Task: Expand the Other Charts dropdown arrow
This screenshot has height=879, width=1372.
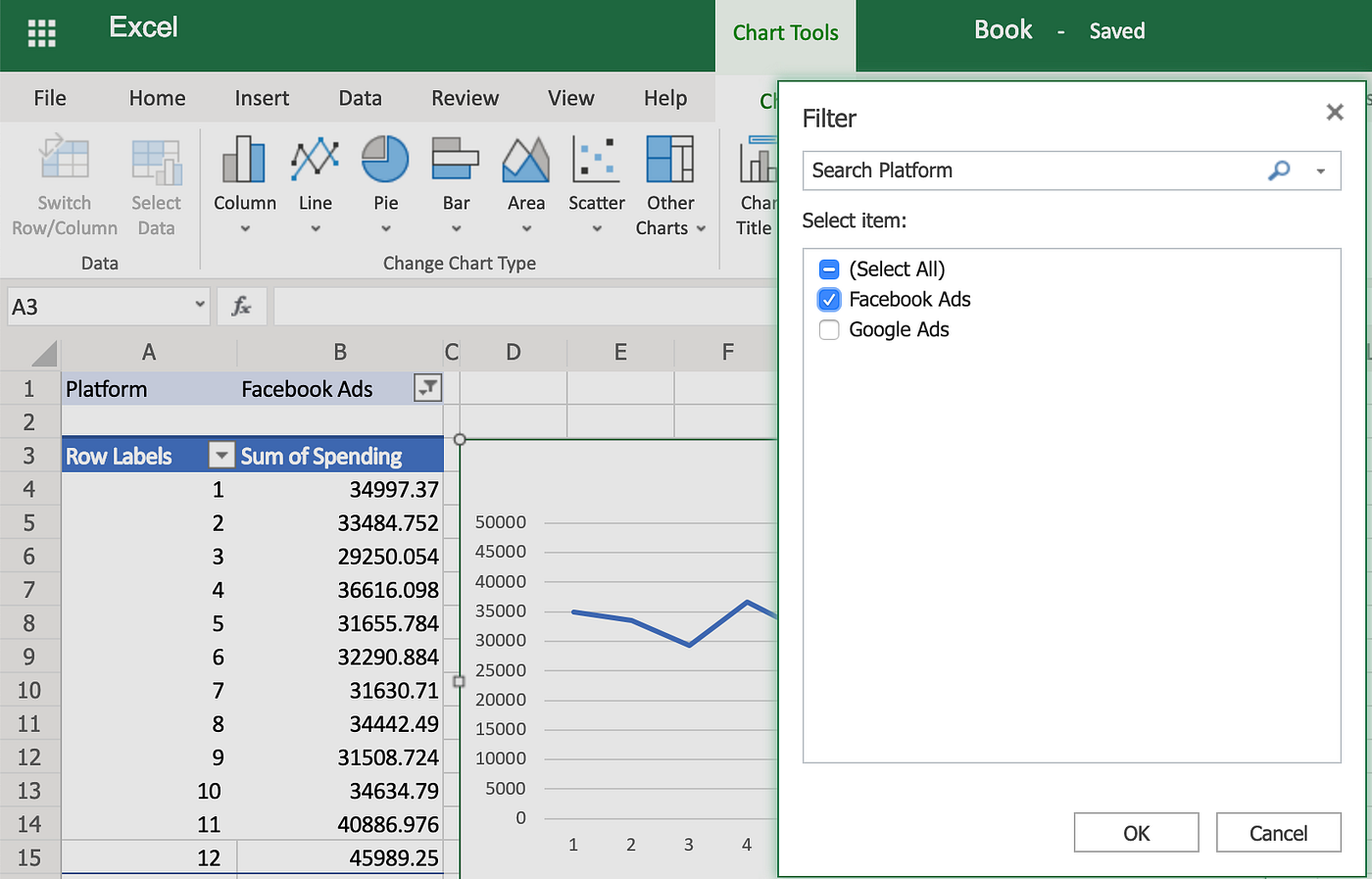Action: (x=701, y=229)
